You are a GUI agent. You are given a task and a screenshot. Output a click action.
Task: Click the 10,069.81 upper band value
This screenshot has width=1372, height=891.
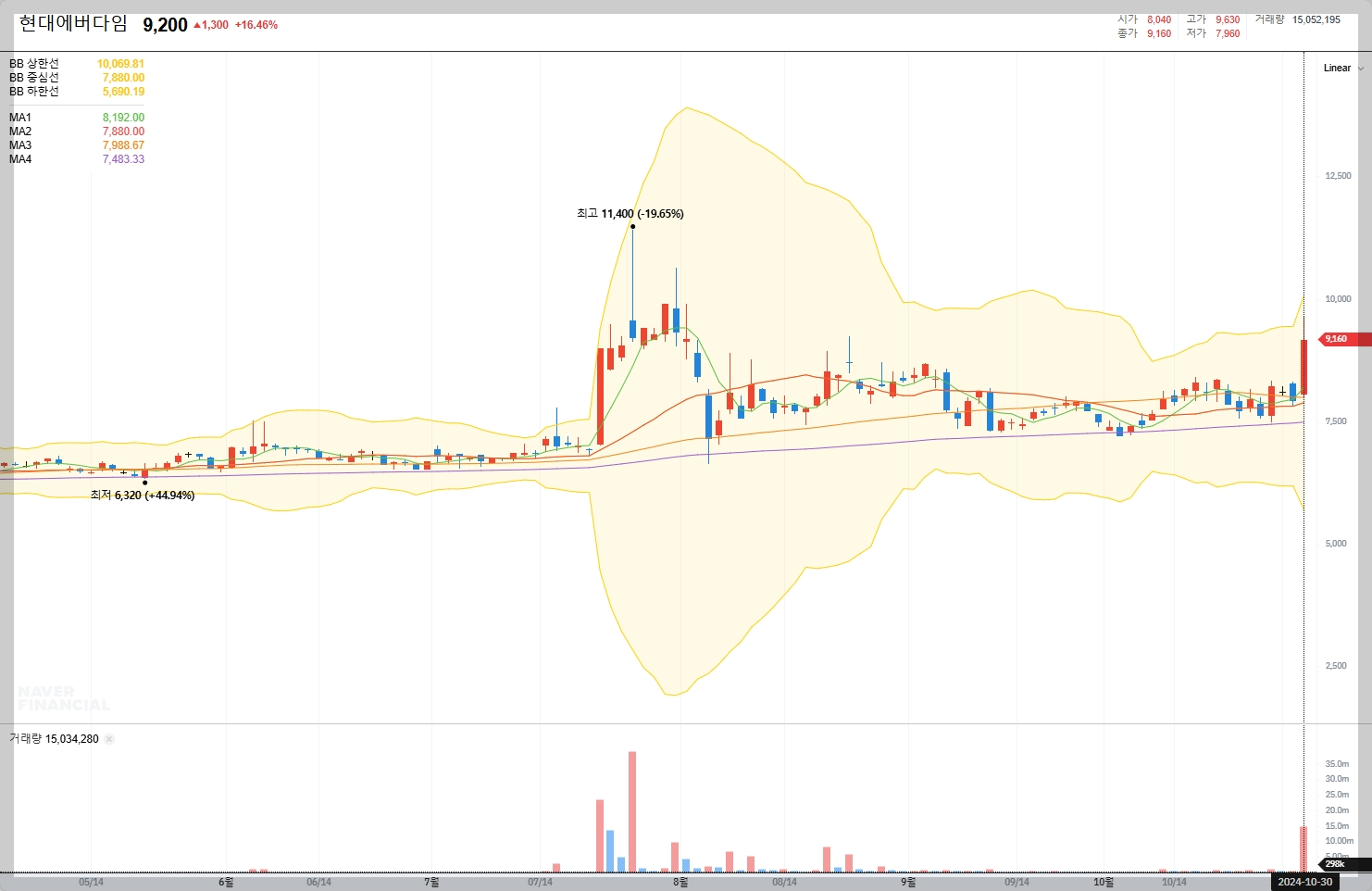click(x=120, y=64)
